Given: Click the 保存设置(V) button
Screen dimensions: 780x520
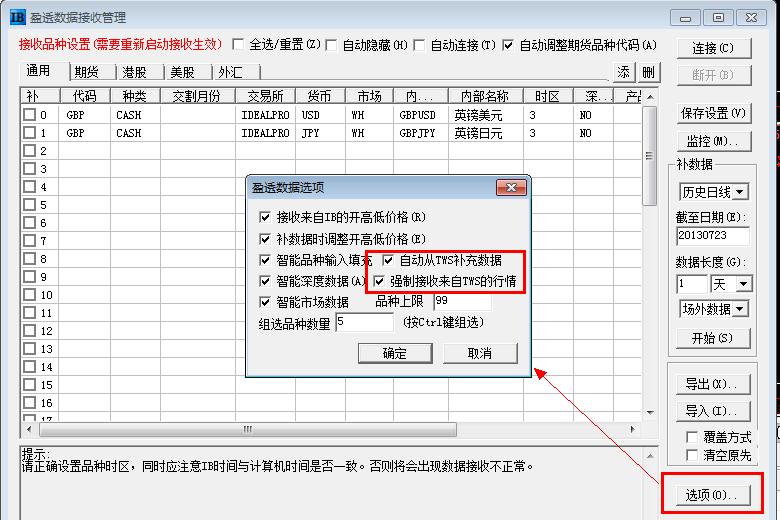Looking at the screenshot, I should [713, 113].
